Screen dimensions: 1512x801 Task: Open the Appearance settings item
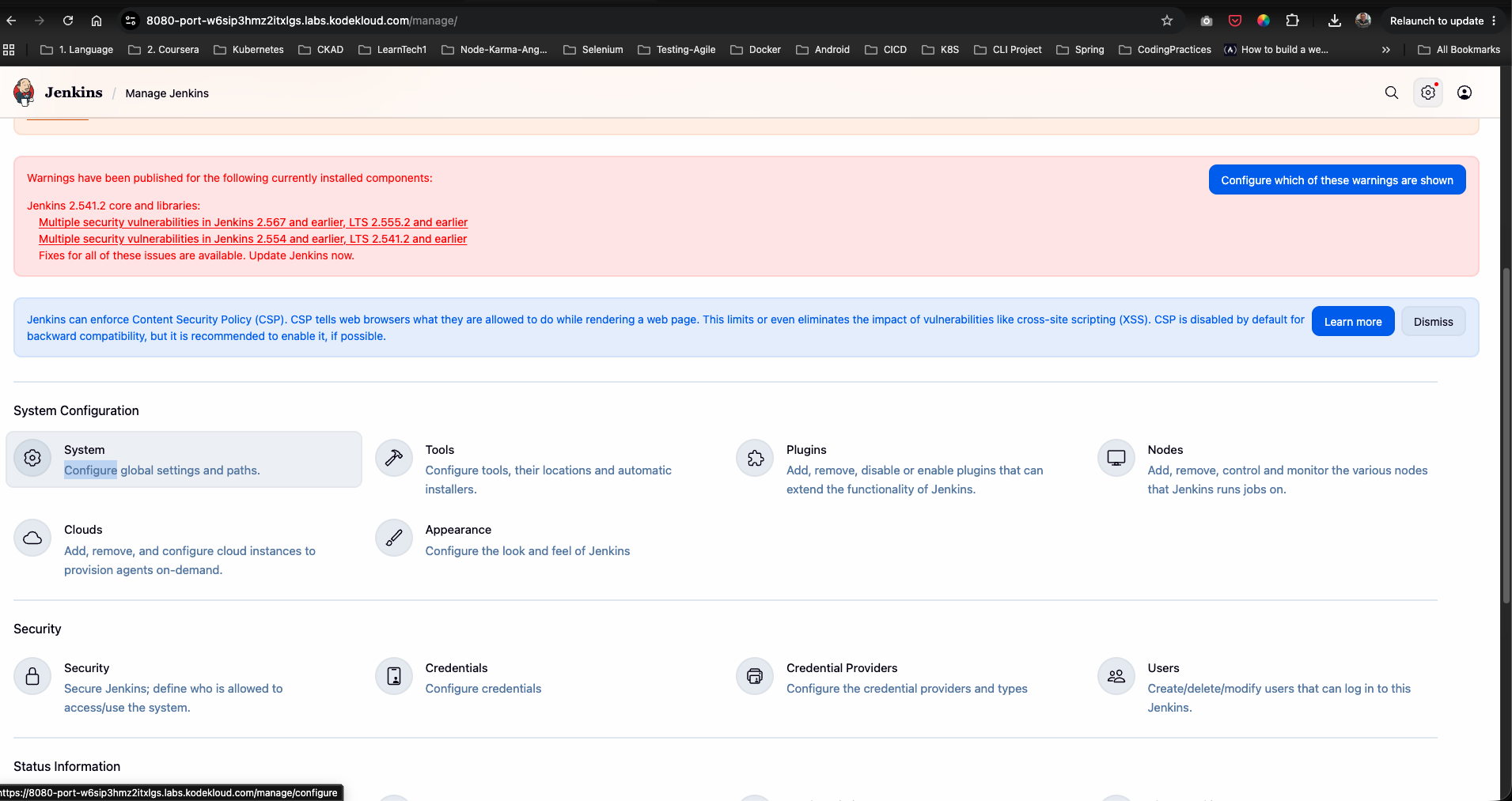pyautogui.click(x=545, y=539)
